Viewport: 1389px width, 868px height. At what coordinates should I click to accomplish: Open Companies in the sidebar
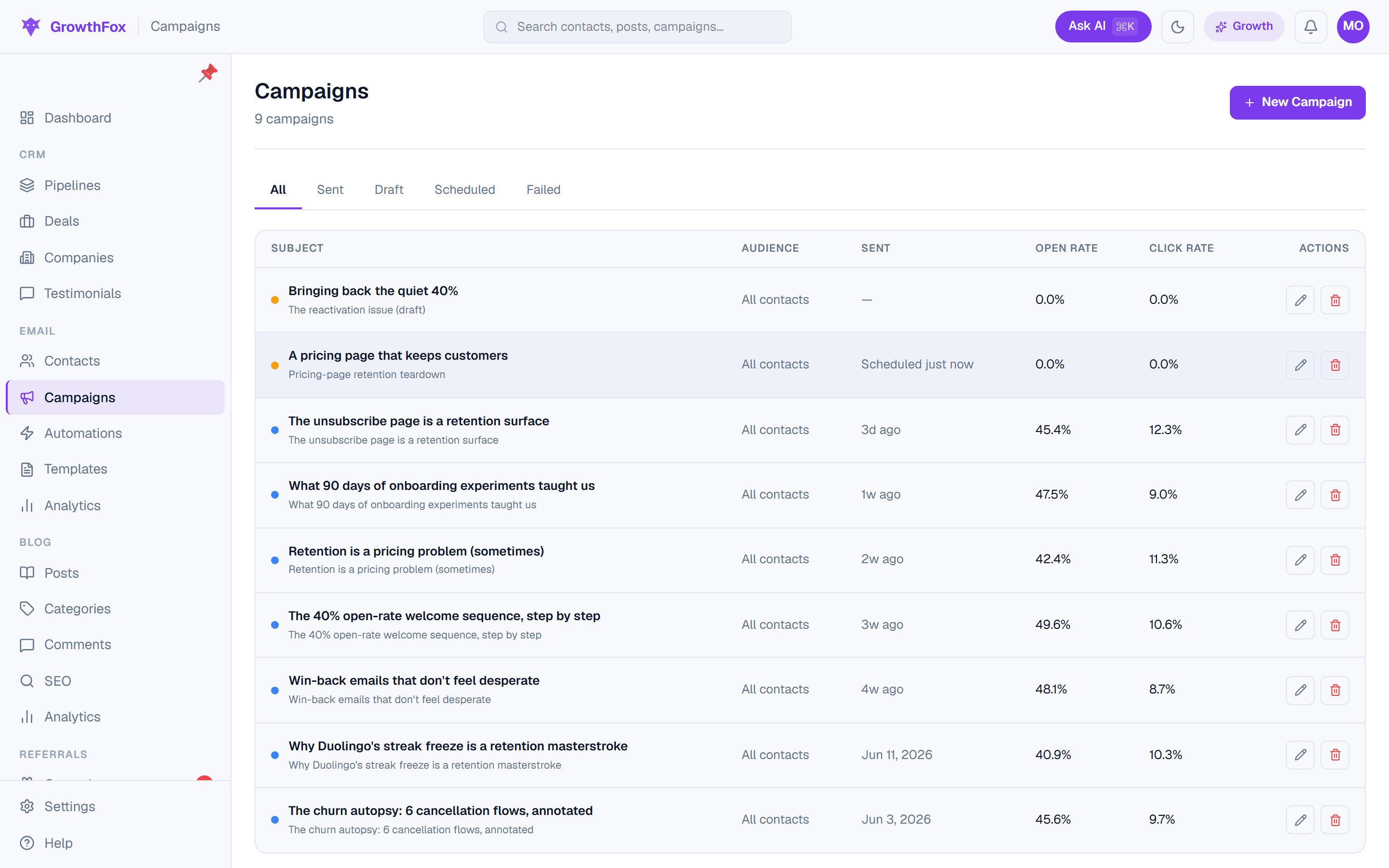pos(115,257)
